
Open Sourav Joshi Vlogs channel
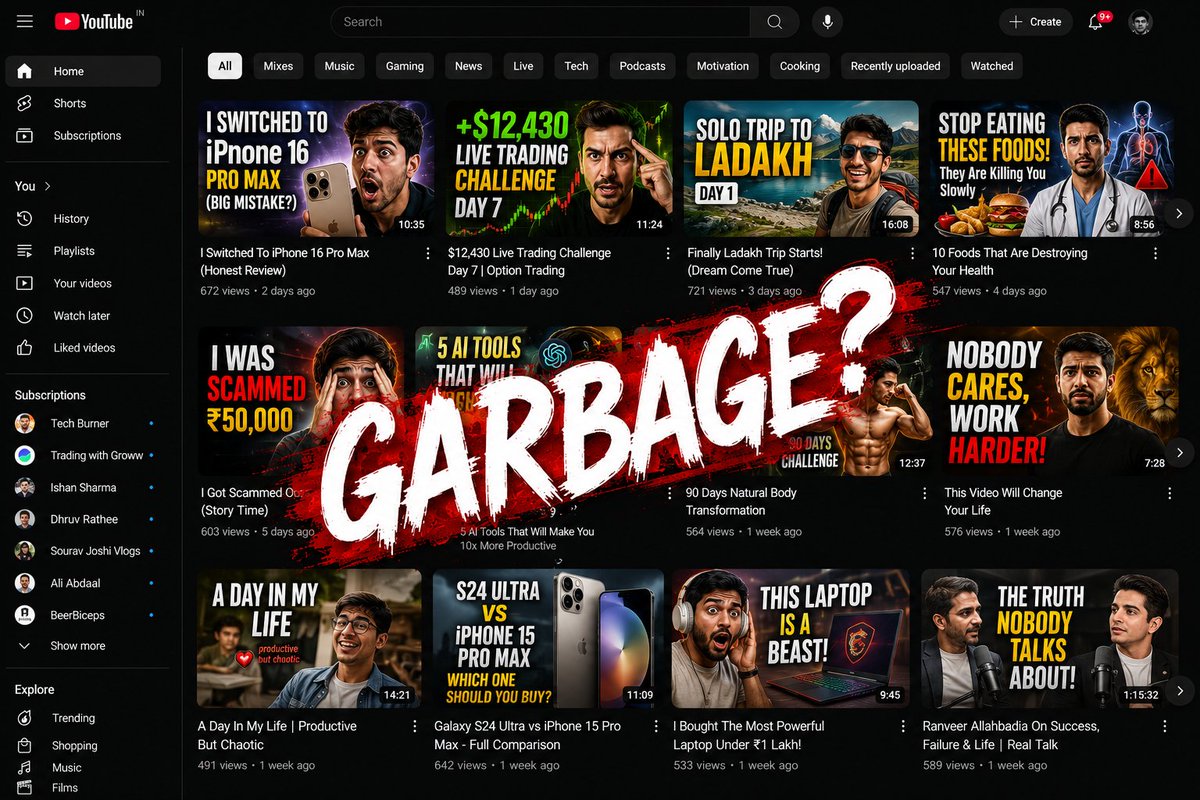[83, 551]
